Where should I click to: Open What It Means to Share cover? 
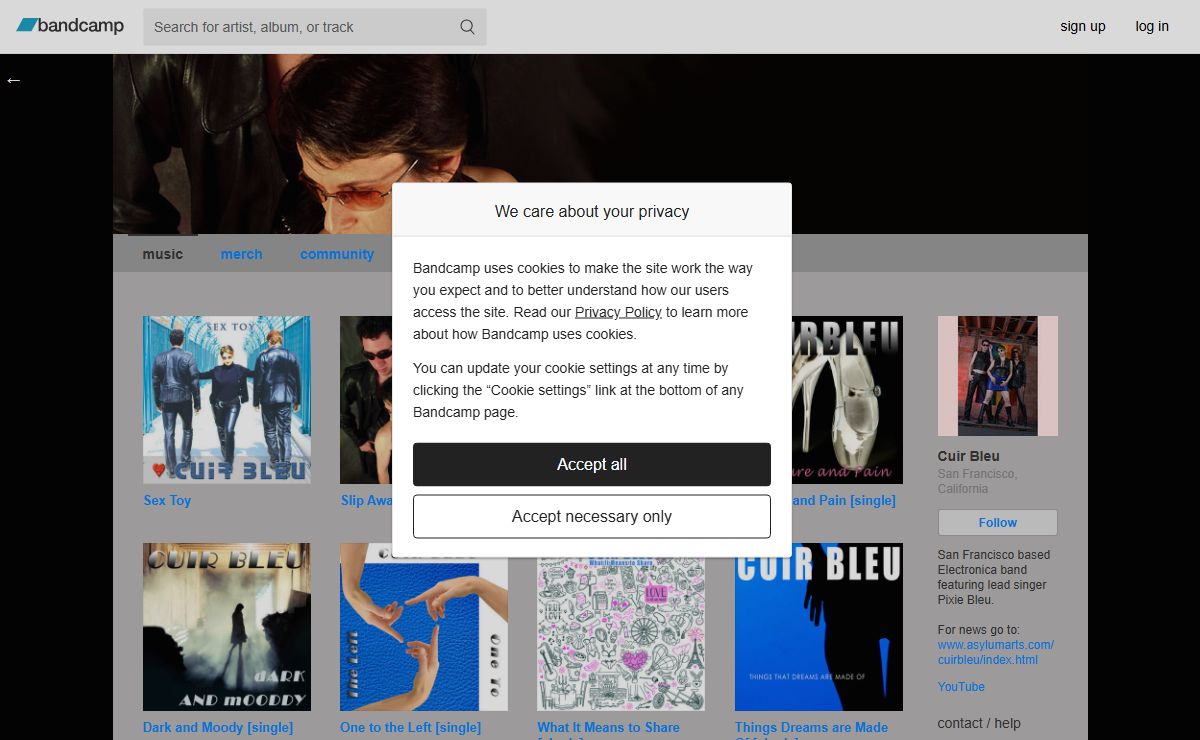coord(621,634)
